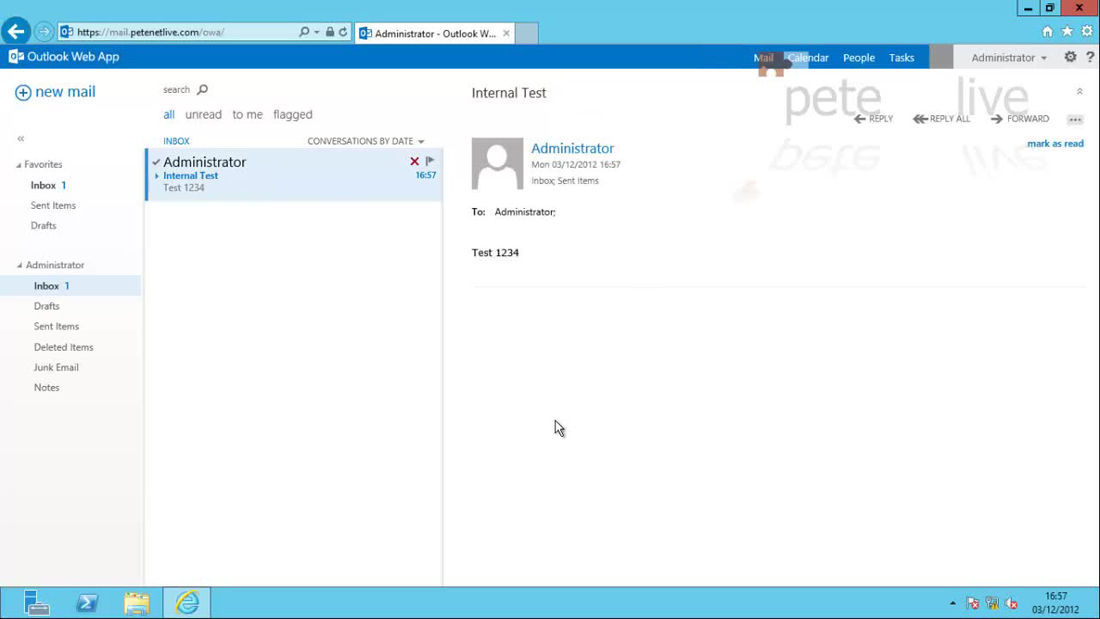This screenshot has width=1100, height=619.
Task: Open browser Favorites star icon
Action: click(x=1067, y=32)
